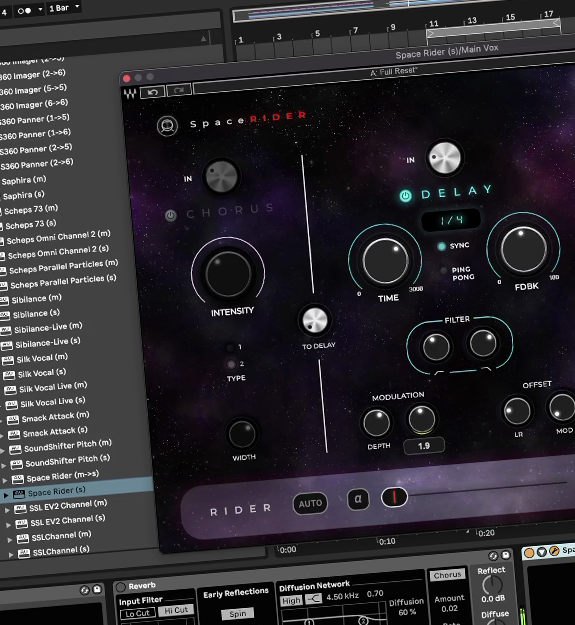Select chorus Type 1
575x625 pixels.
pos(230,348)
